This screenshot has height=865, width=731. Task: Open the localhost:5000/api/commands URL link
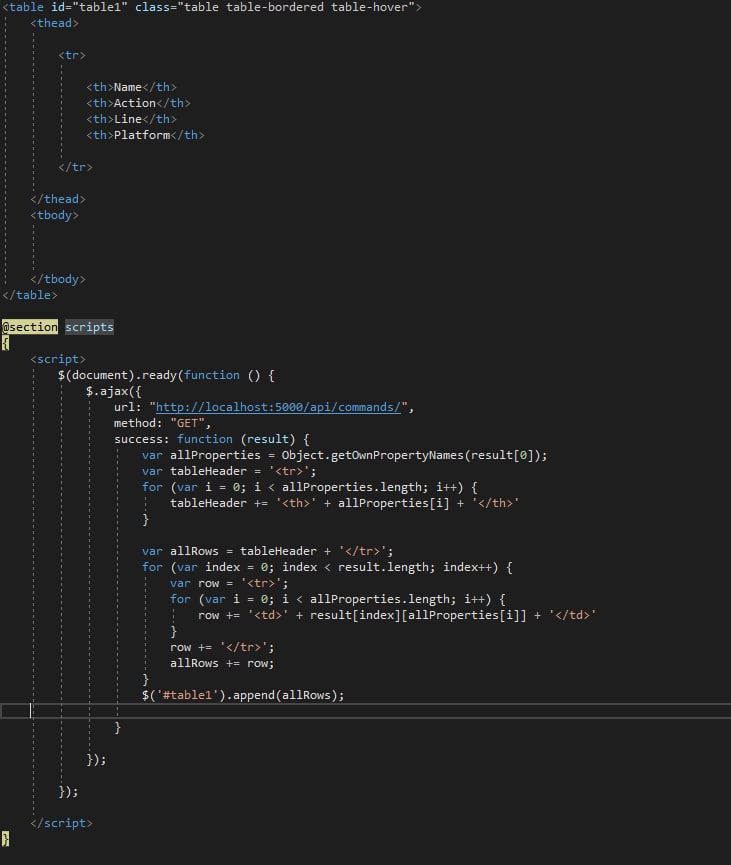click(278, 407)
